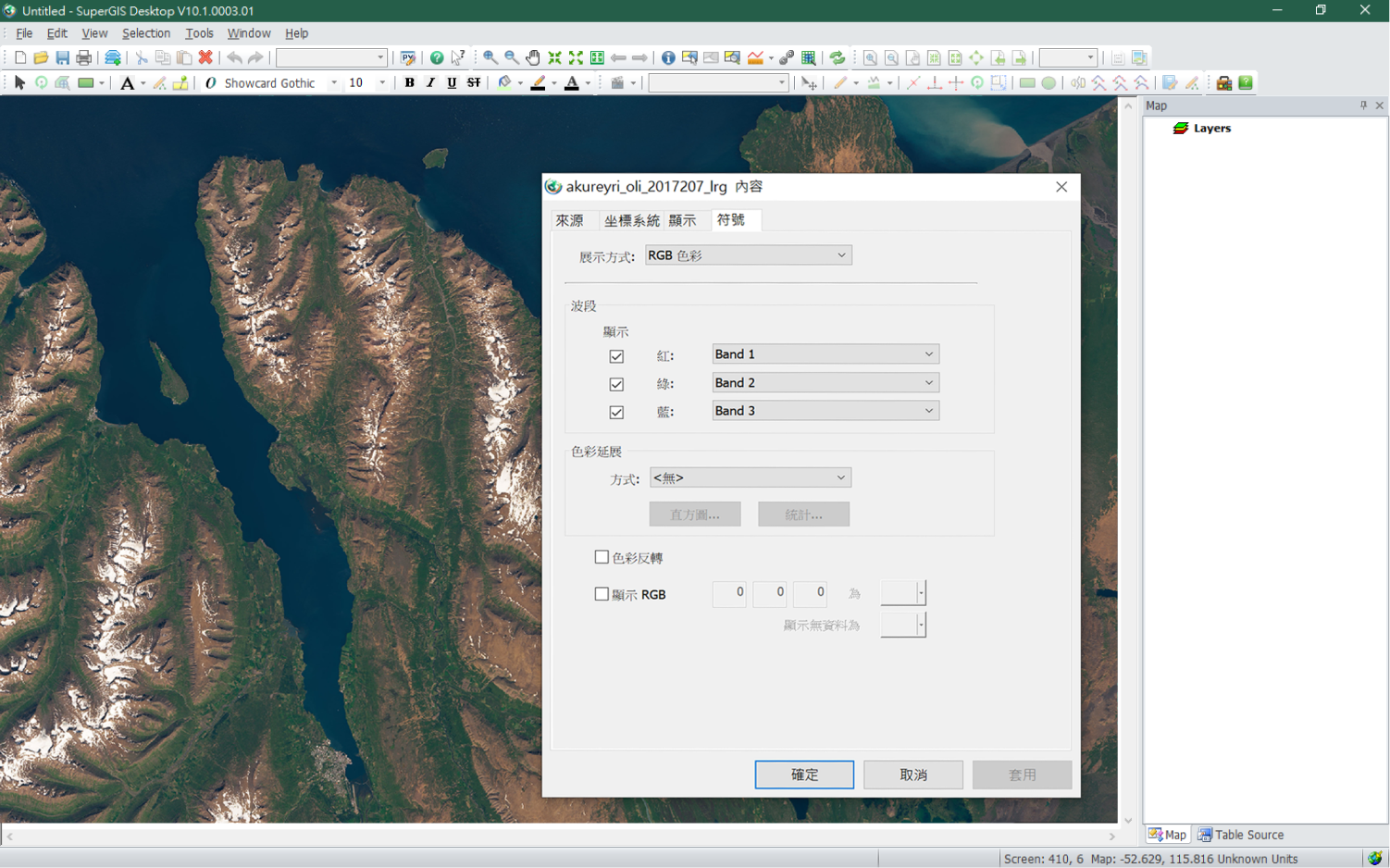Check the 顯示 RGB checkbox
1390x868 pixels.
(602, 593)
